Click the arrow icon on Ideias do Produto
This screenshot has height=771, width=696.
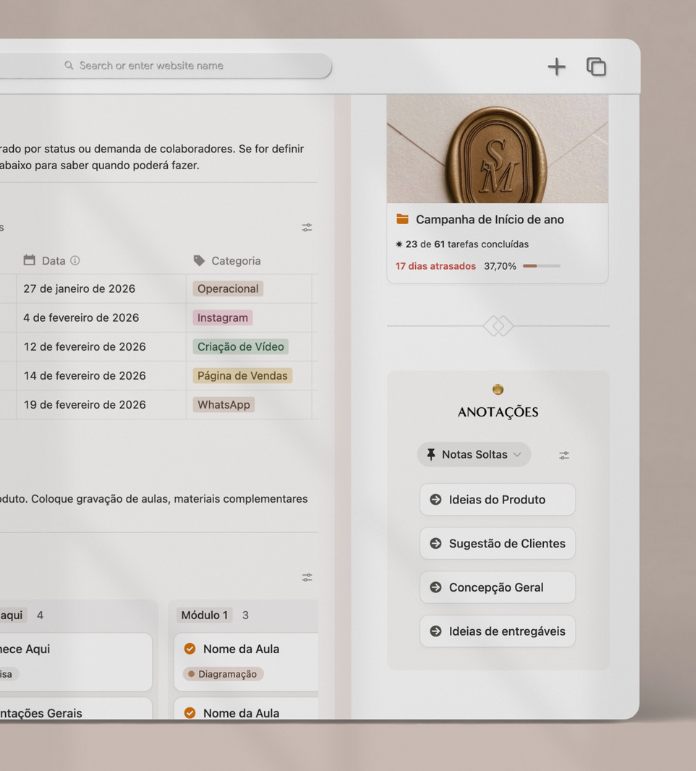435,500
